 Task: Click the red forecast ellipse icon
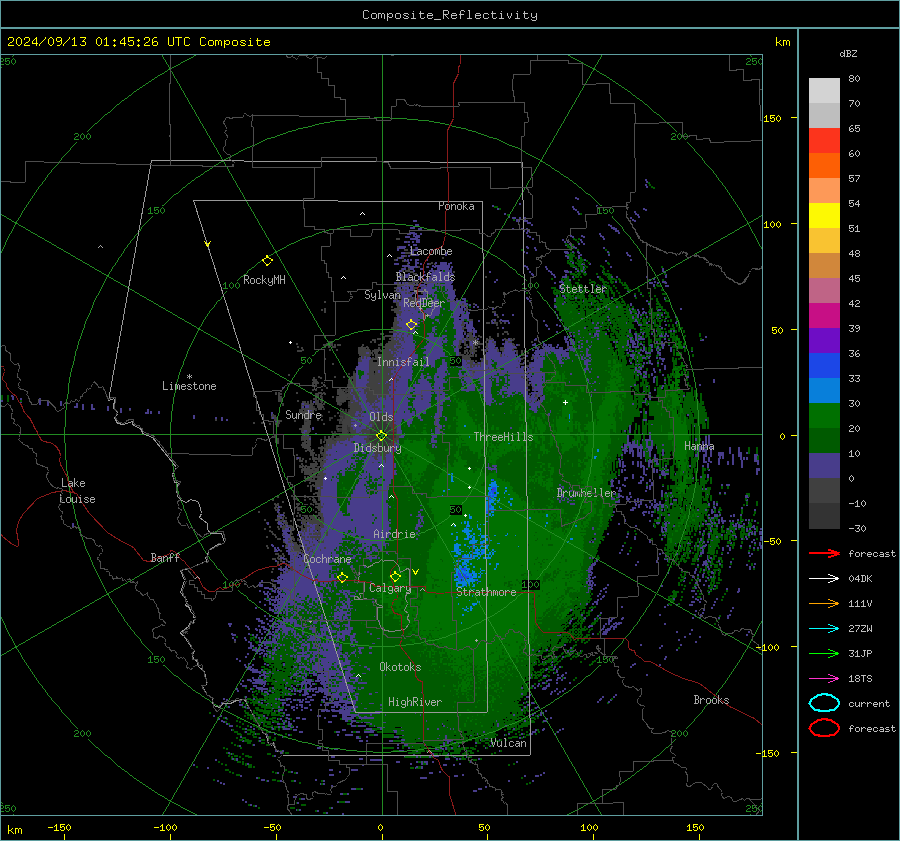pos(824,728)
